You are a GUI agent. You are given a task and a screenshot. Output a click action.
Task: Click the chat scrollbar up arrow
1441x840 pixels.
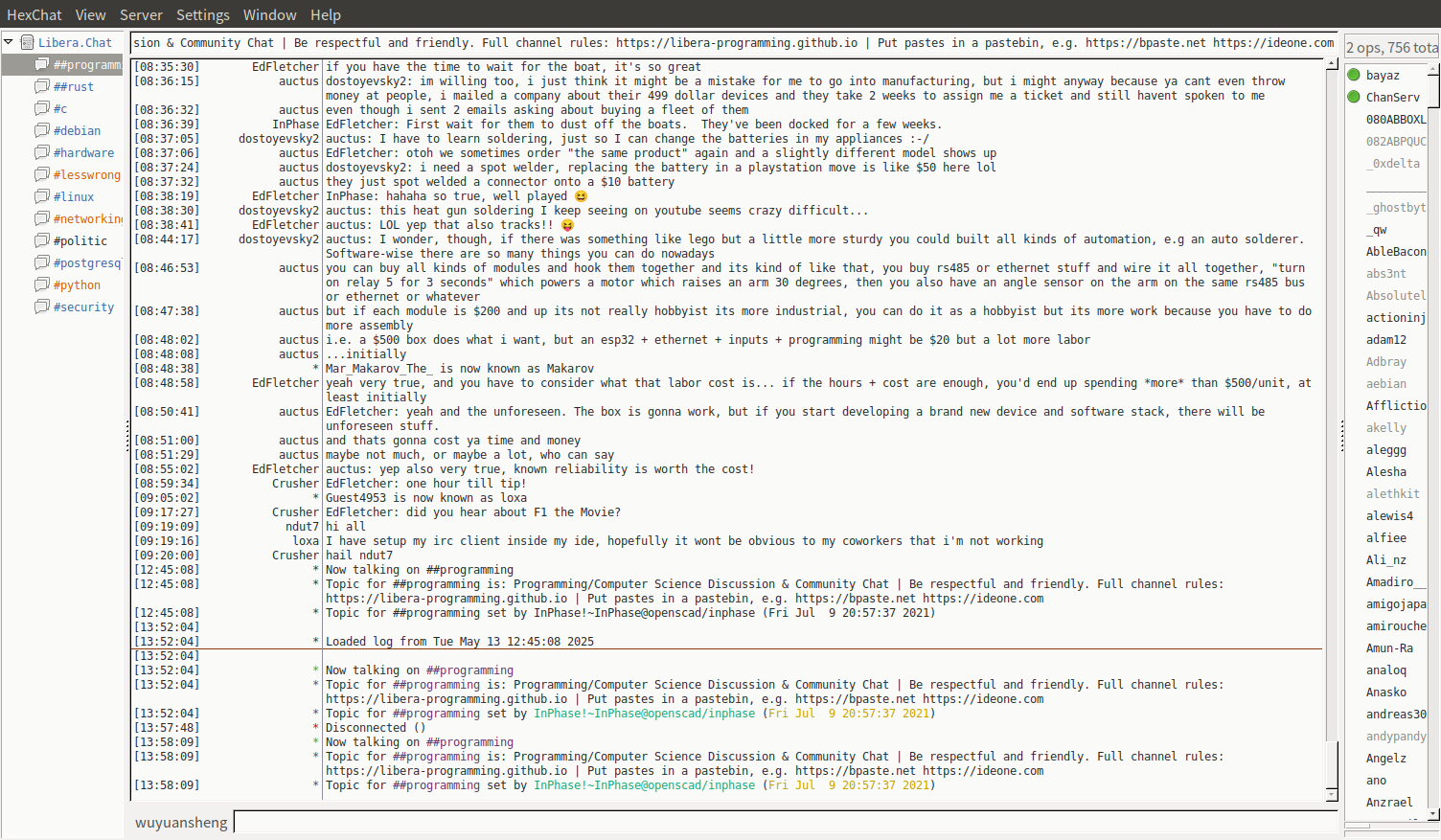point(1331,64)
